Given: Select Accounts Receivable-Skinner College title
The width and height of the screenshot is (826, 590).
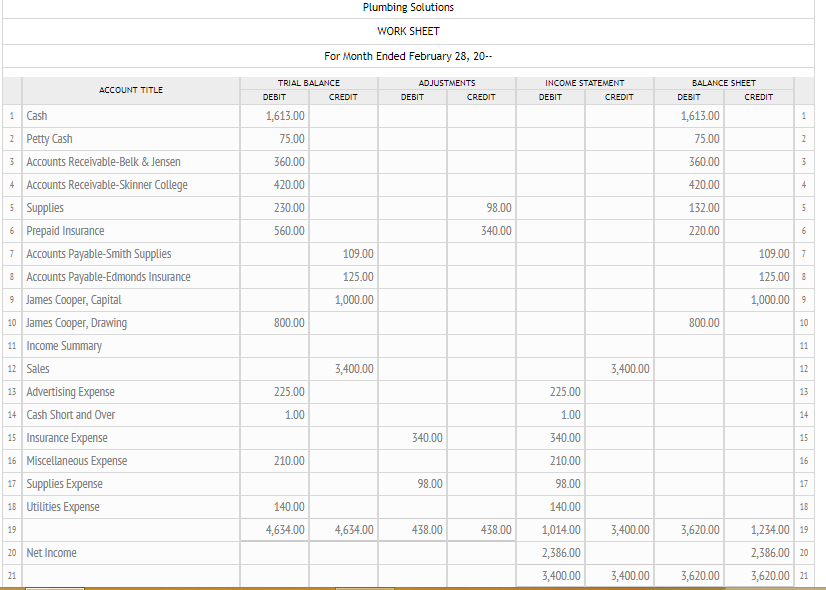Looking at the screenshot, I should [x=131, y=185].
